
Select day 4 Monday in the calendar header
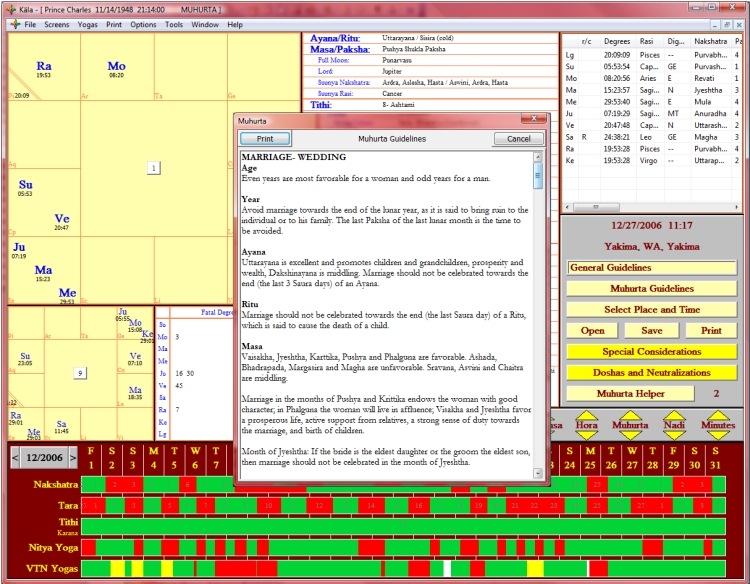(x=153, y=458)
